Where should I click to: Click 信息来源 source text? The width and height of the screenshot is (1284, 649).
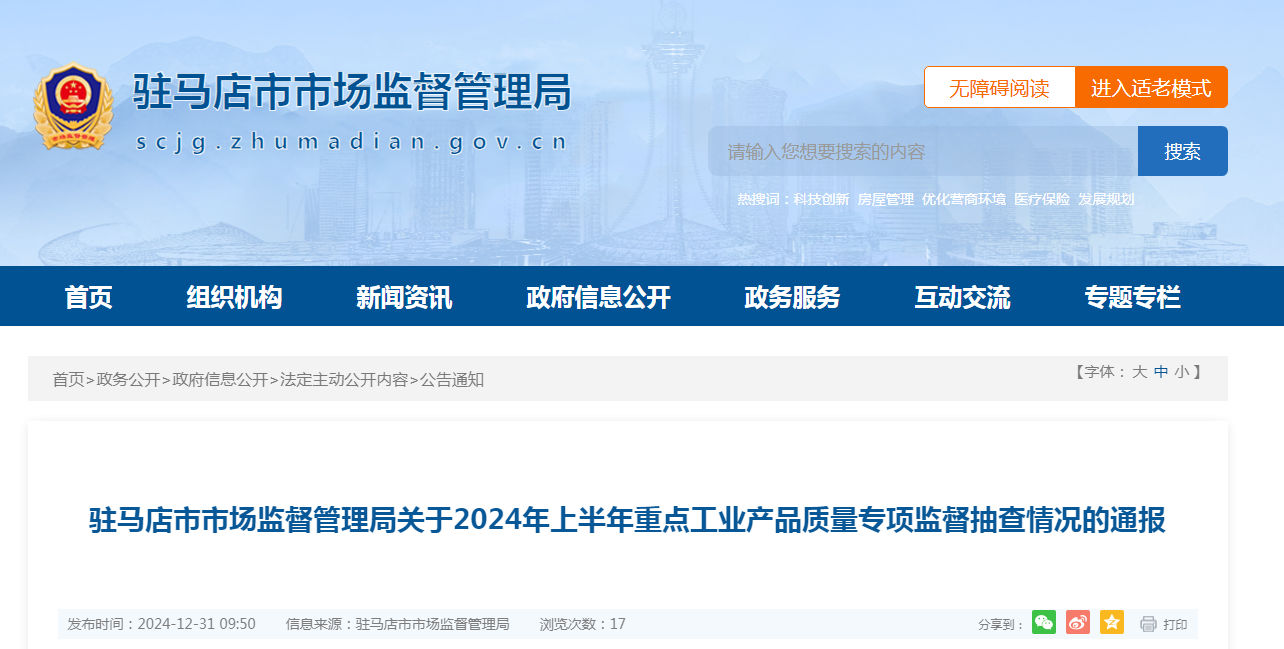[398, 624]
